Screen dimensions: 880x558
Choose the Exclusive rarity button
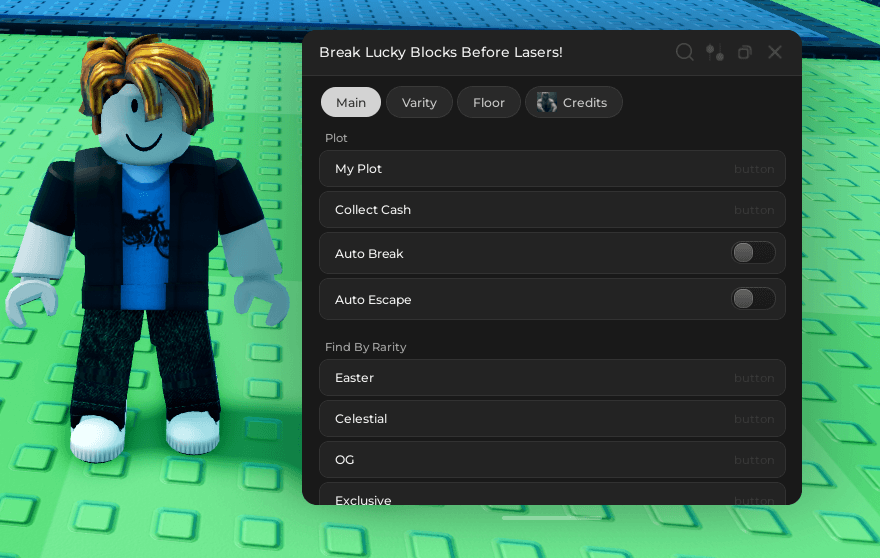552,494
